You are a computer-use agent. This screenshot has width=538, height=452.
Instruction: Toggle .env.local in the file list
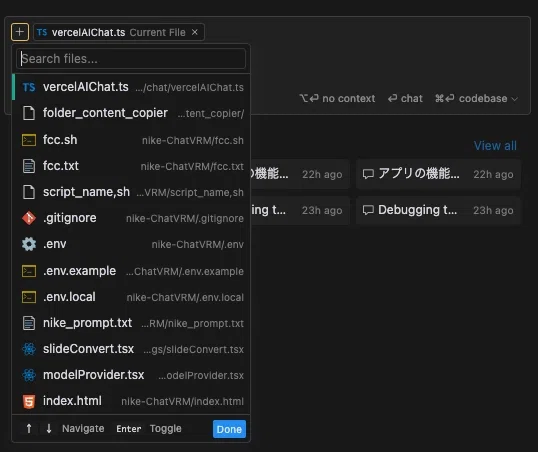[x=131, y=297]
